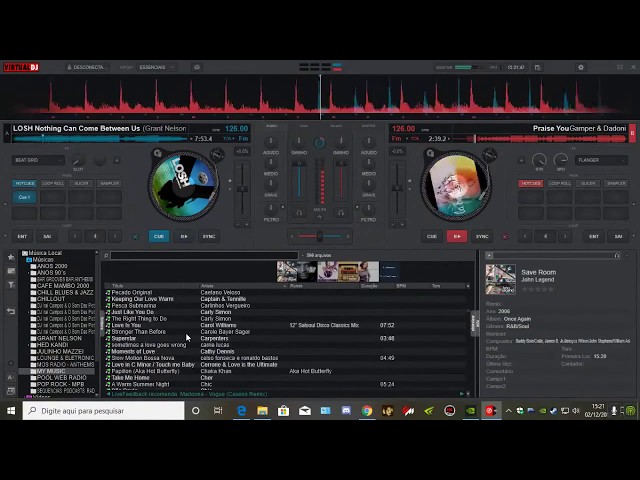Open left deck BEAT GRID effect dropdown
This screenshot has height=480, width=640.
(38, 160)
